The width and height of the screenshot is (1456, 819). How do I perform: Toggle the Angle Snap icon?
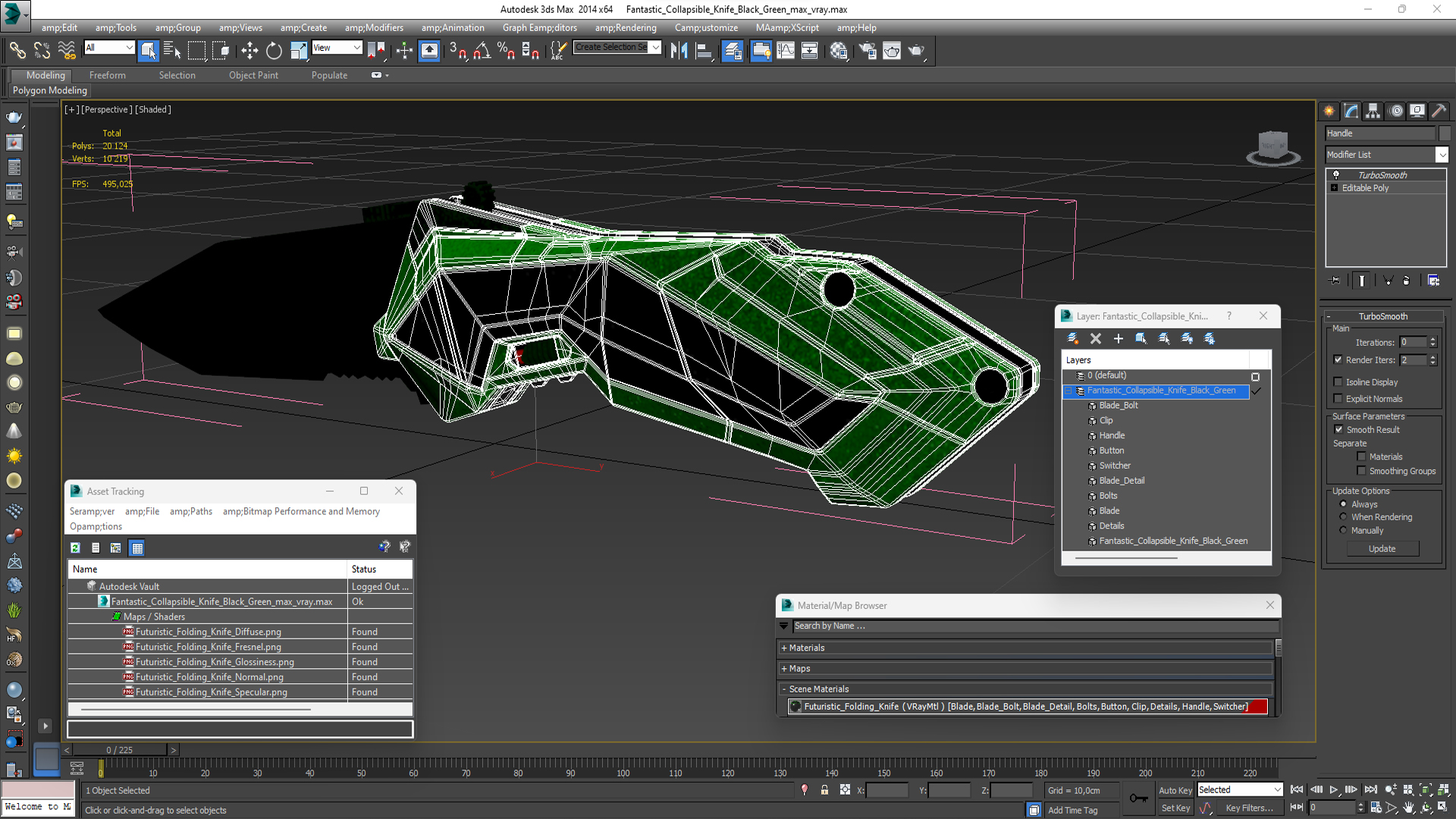pos(482,51)
